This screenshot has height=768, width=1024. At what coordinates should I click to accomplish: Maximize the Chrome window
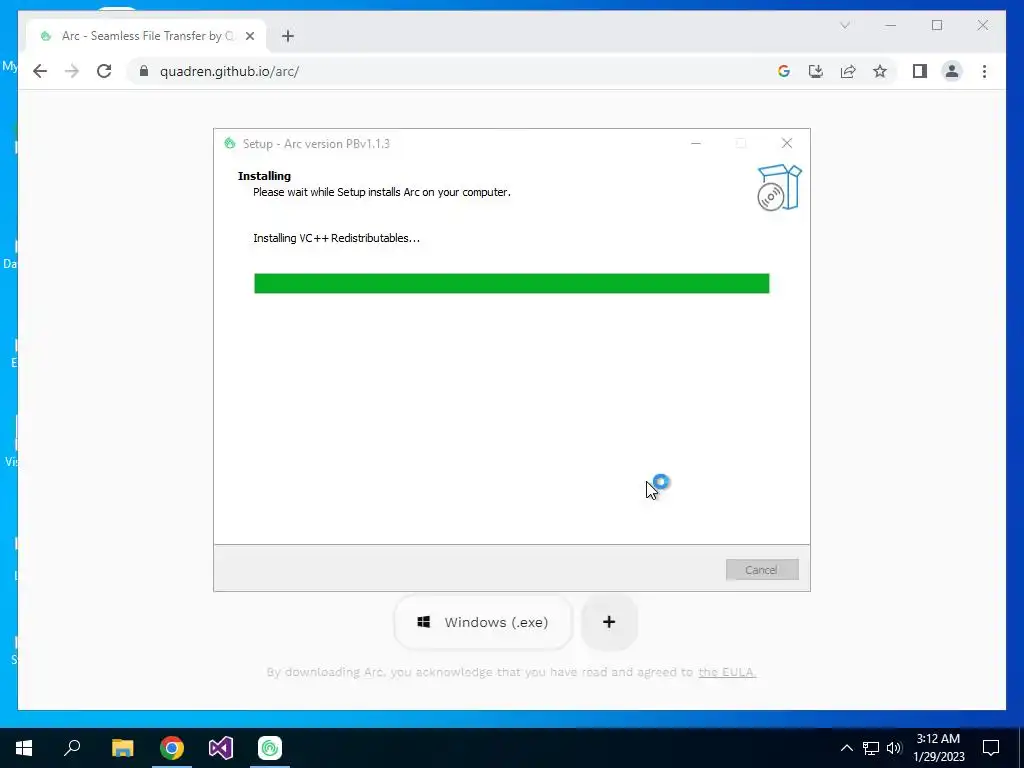pos(937,25)
